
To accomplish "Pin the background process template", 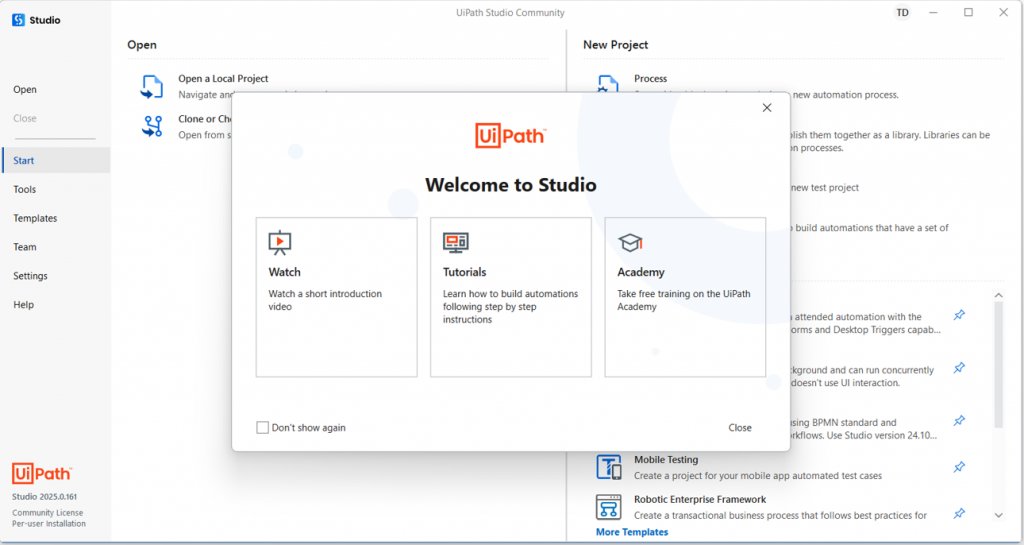I will [x=959, y=368].
